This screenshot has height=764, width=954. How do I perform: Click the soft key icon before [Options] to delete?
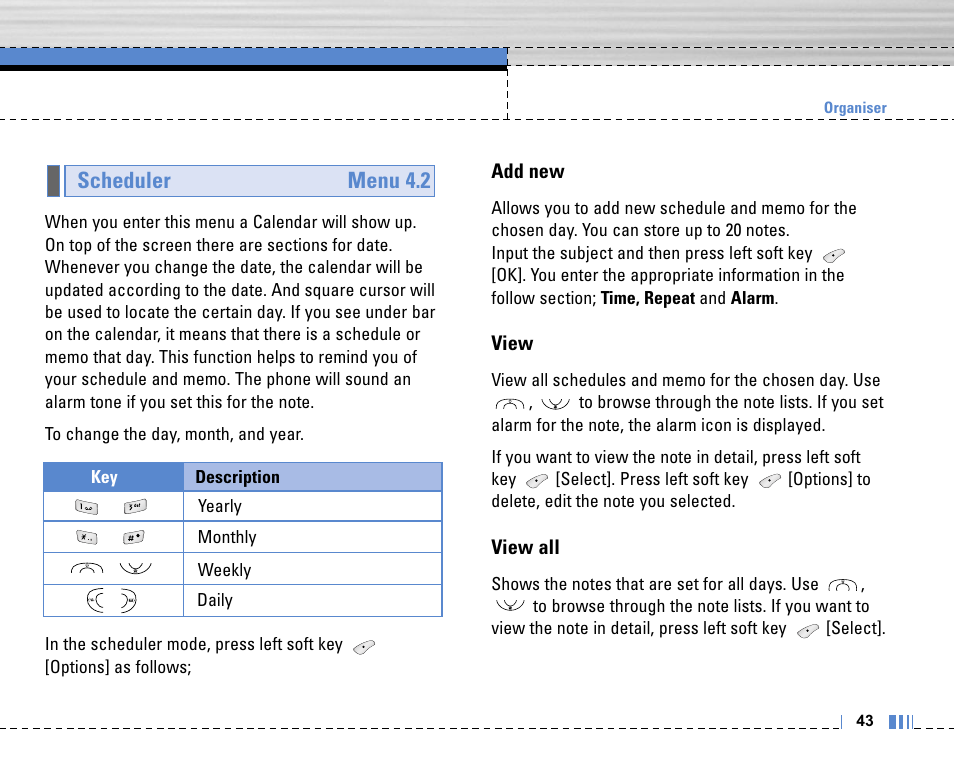pos(770,481)
